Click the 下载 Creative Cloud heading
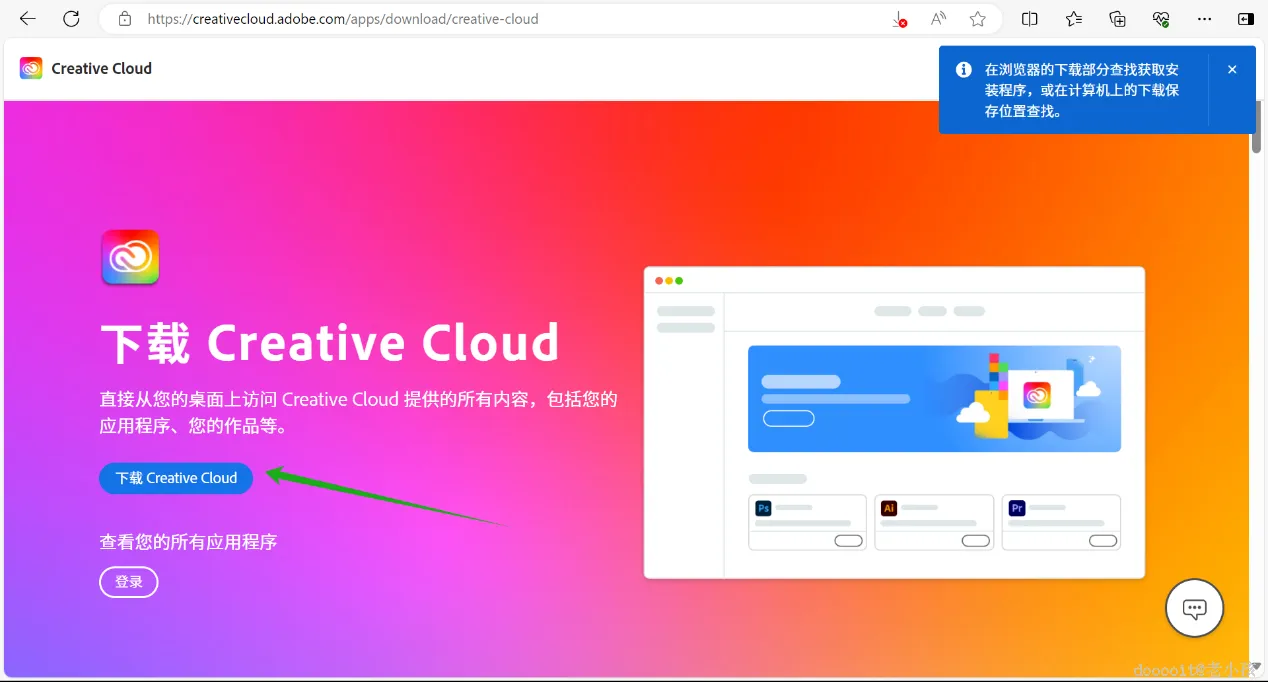The width and height of the screenshot is (1268, 682). (x=330, y=342)
